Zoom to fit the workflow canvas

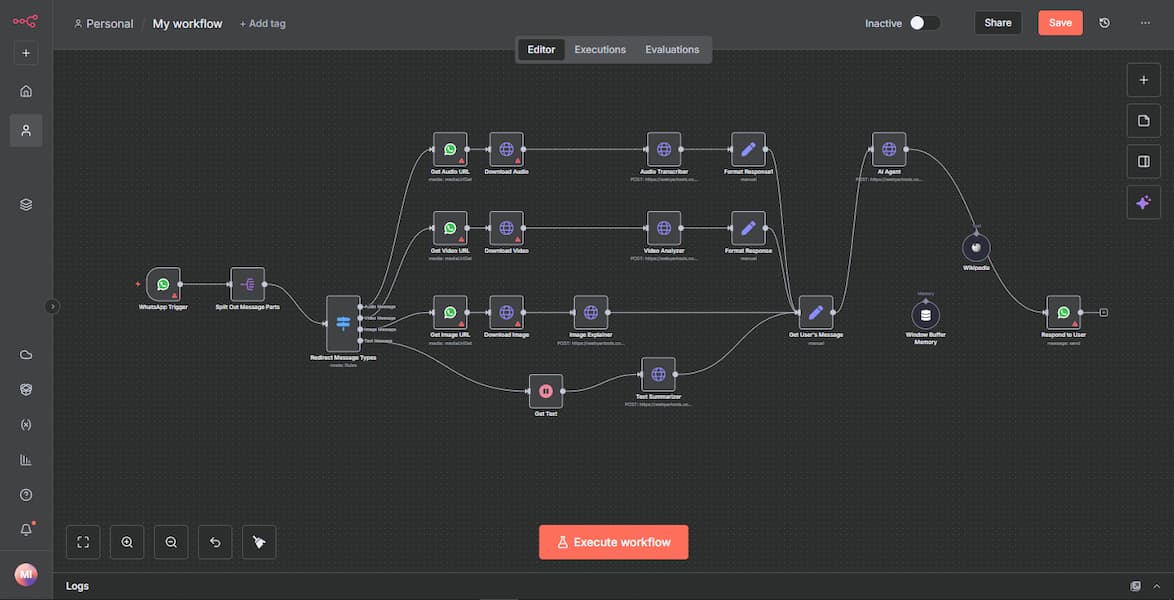coord(83,542)
